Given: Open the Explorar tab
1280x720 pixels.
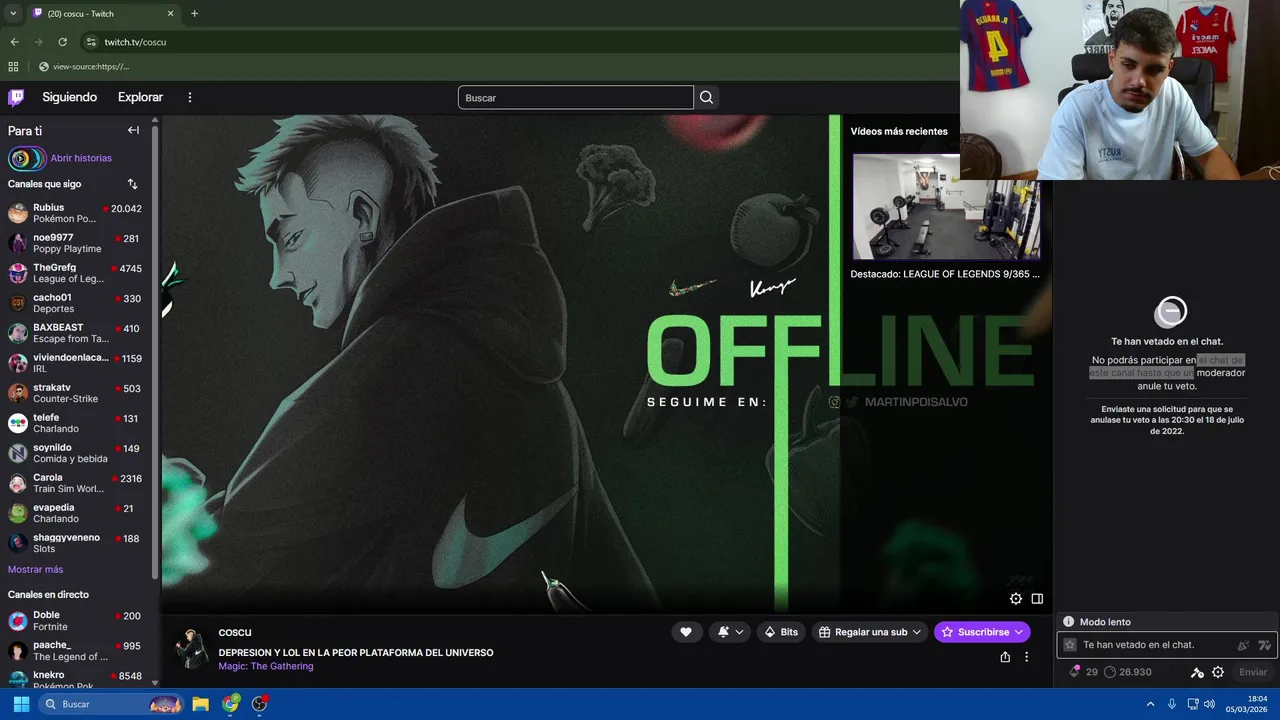Looking at the screenshot, I should coord(140,97).
